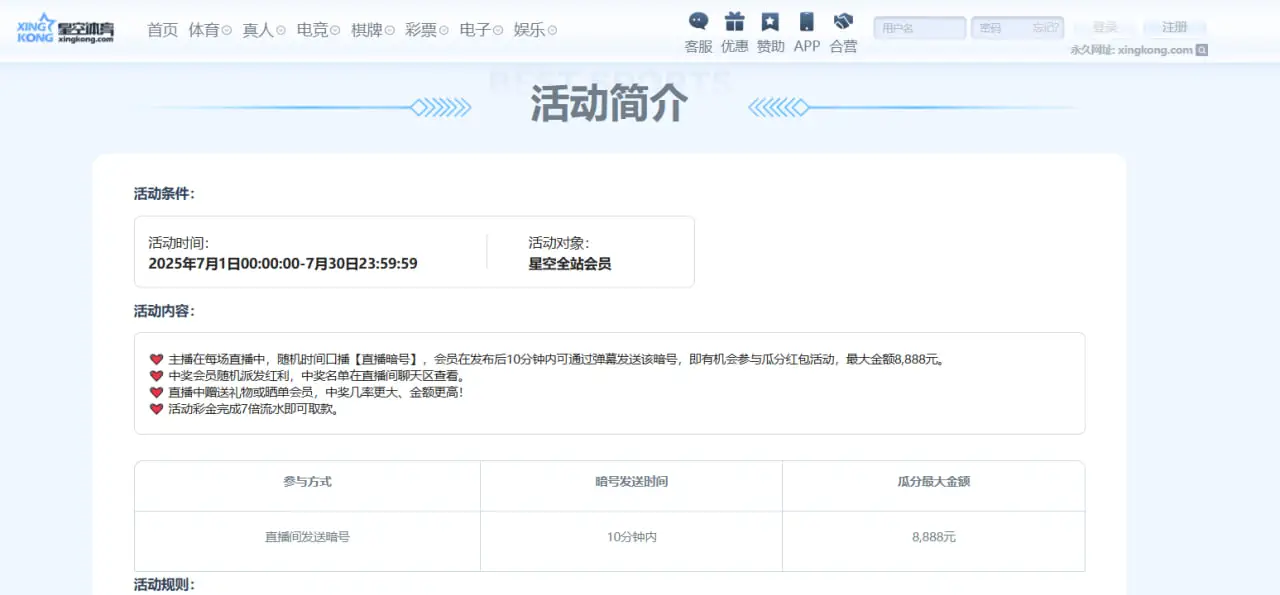This screenshot has height=595, width=1280.
Task: Open the 合营 handshake icon
Action: point(843,22)
